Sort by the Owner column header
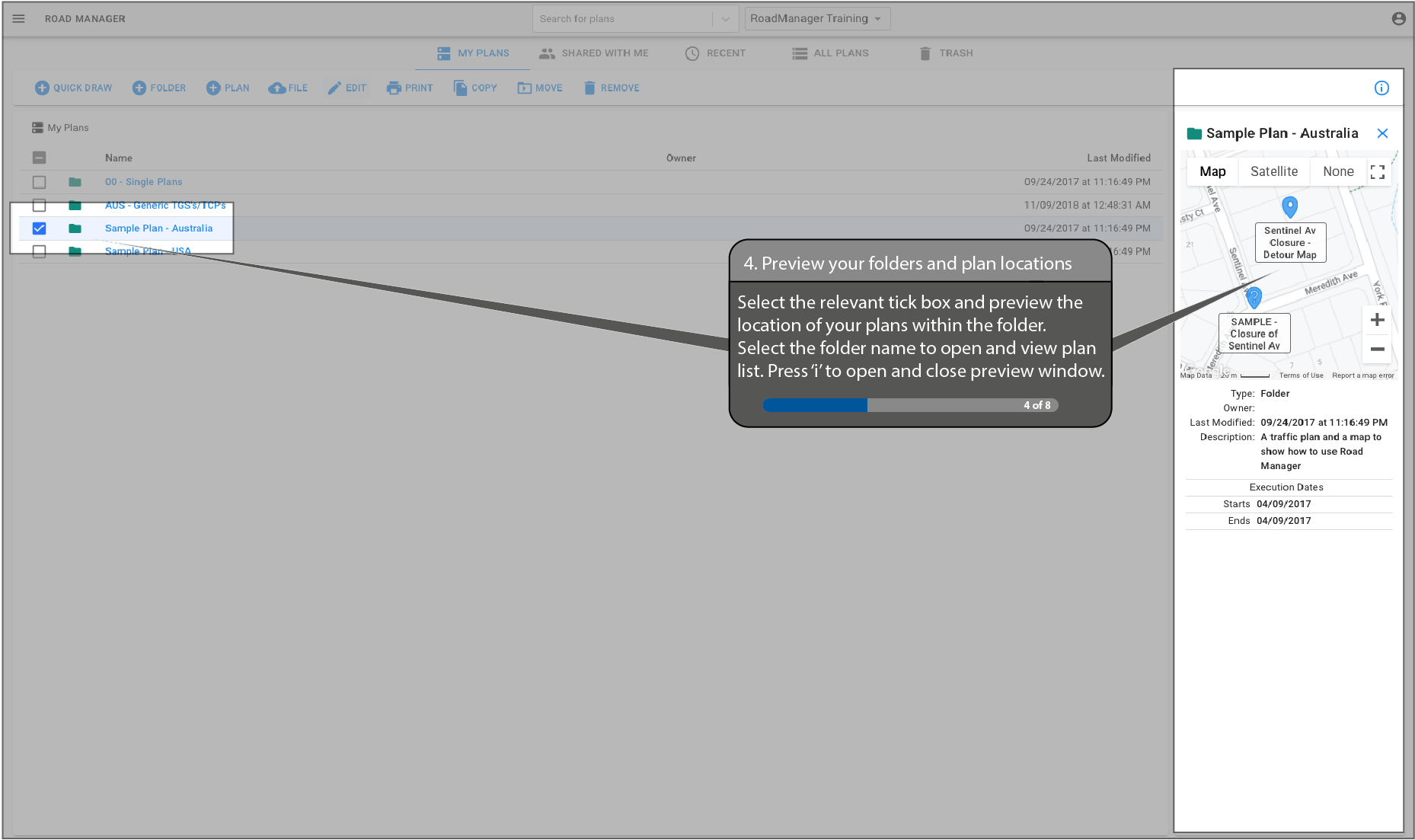This screenshot has width=1415, height=840. [681, 158]
